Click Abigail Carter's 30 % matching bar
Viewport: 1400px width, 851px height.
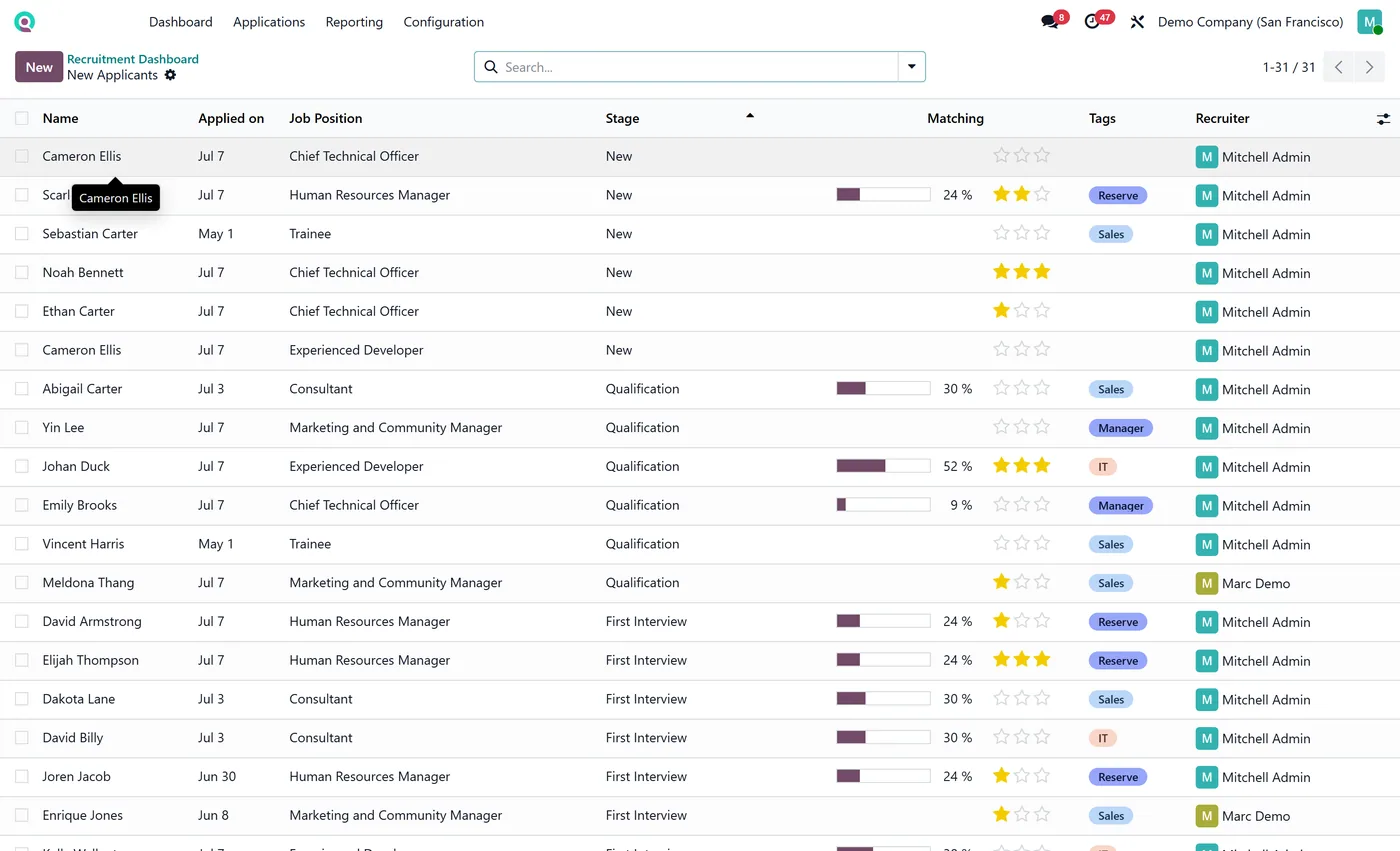point(884,389)
